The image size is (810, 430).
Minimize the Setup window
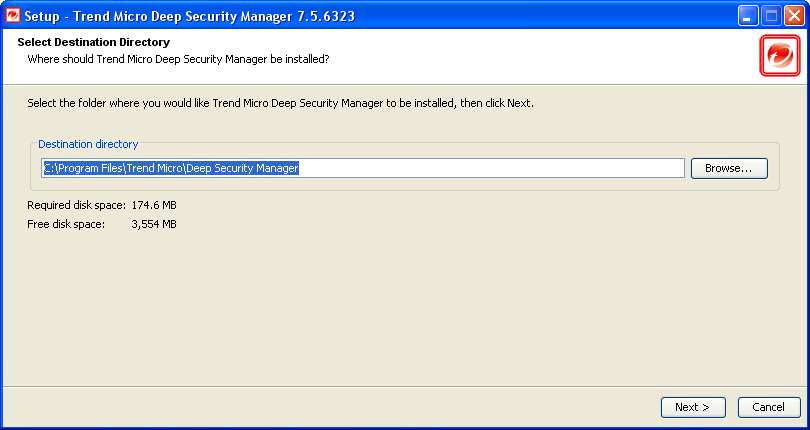(749, 16)
